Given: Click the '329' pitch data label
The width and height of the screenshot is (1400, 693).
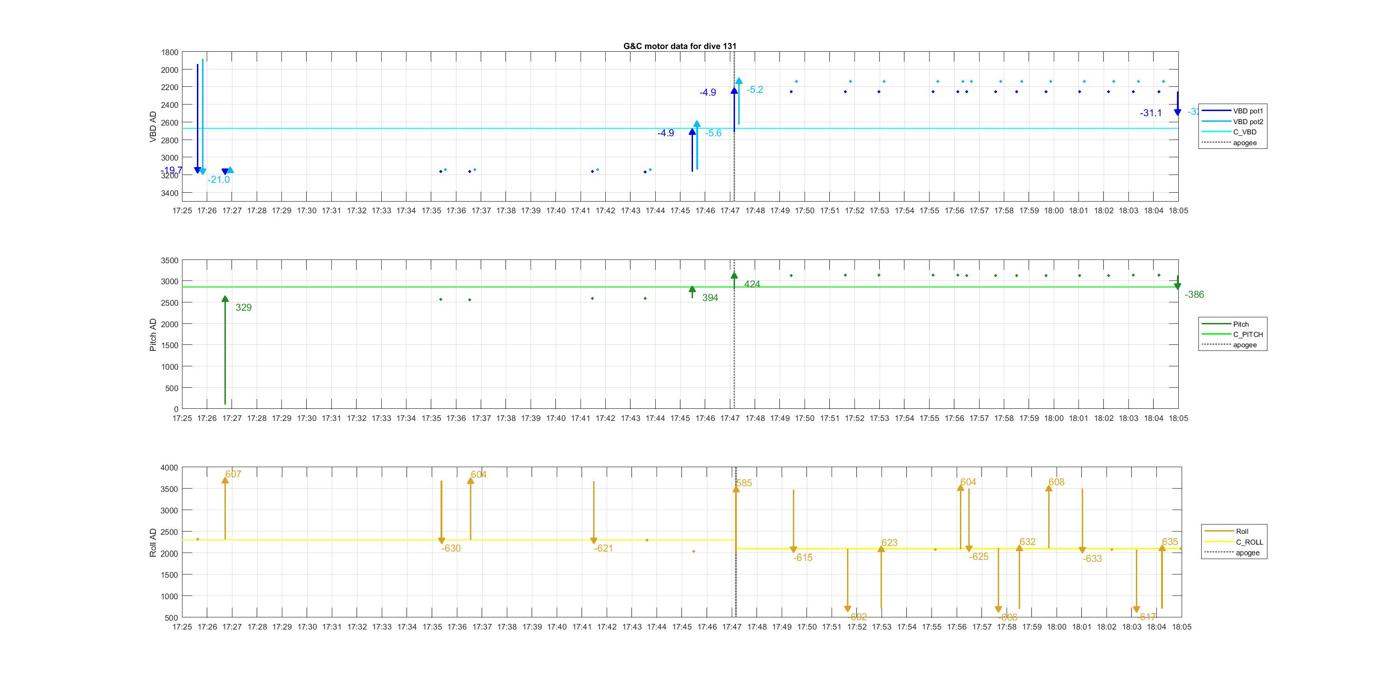Looking at the screenshot, I should [243, 308].
